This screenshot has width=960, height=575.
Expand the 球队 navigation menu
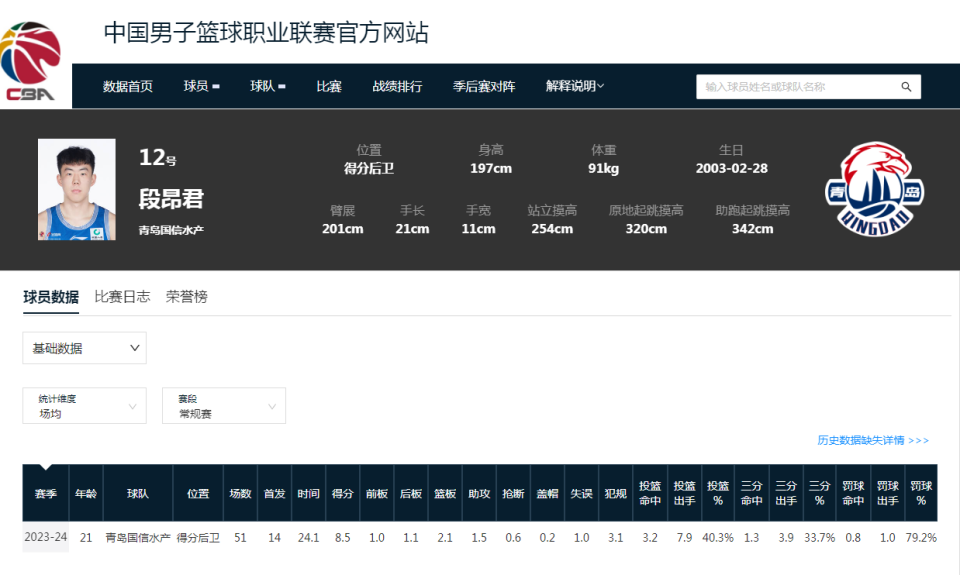(x=268, y=86)
